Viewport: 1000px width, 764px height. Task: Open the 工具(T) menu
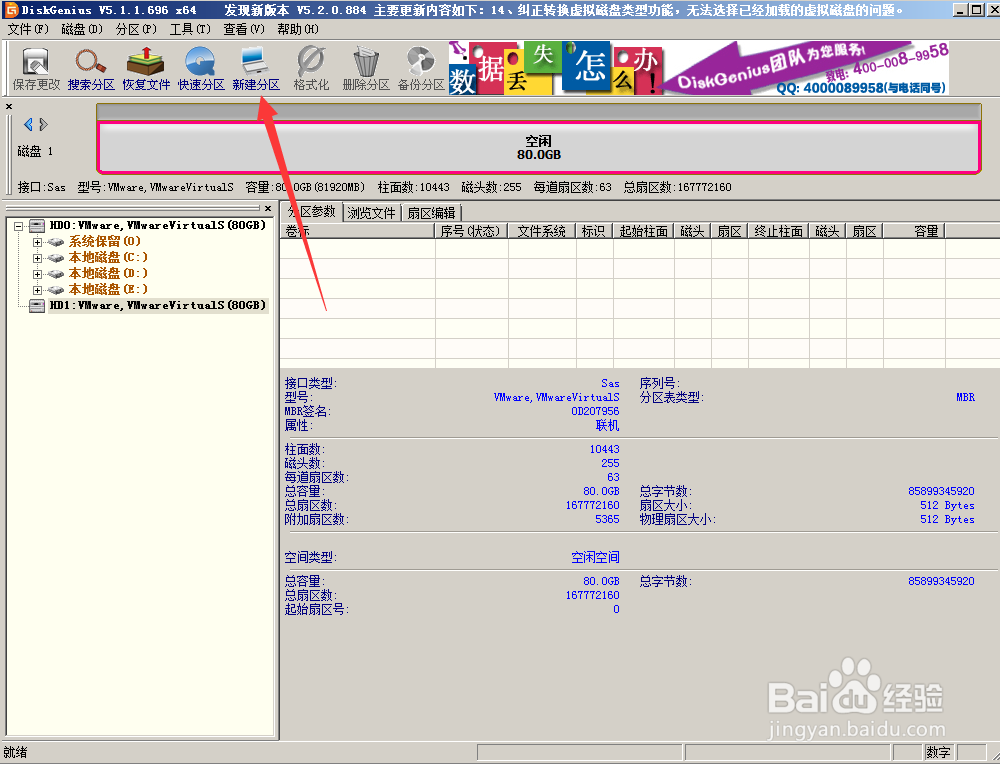coord(190,29)
